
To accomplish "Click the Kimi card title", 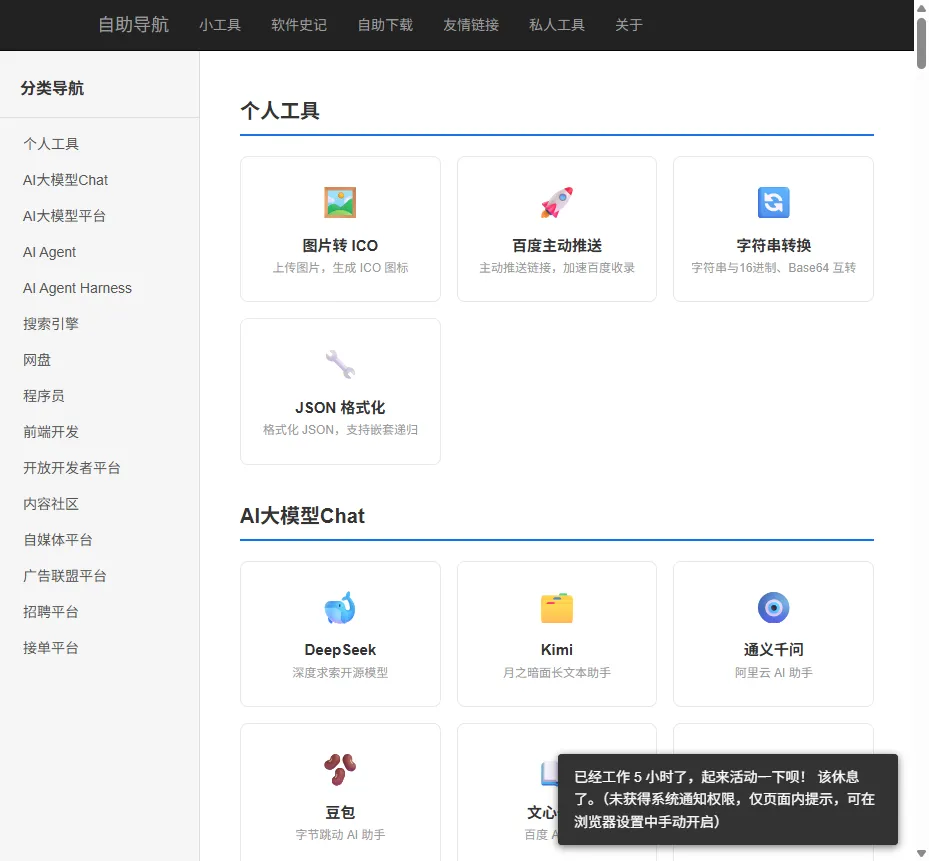I will coord(557,650).
